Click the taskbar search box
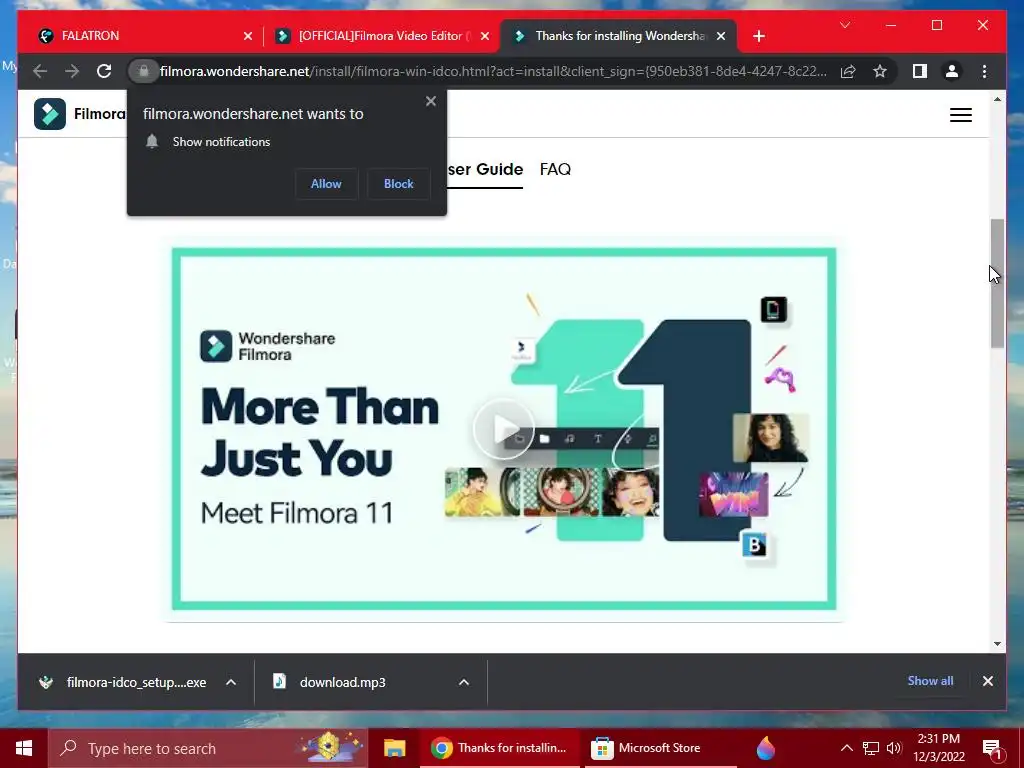The width and height of the screenshot is (1024, 768). pyautogui.click(x=208, y=748)
